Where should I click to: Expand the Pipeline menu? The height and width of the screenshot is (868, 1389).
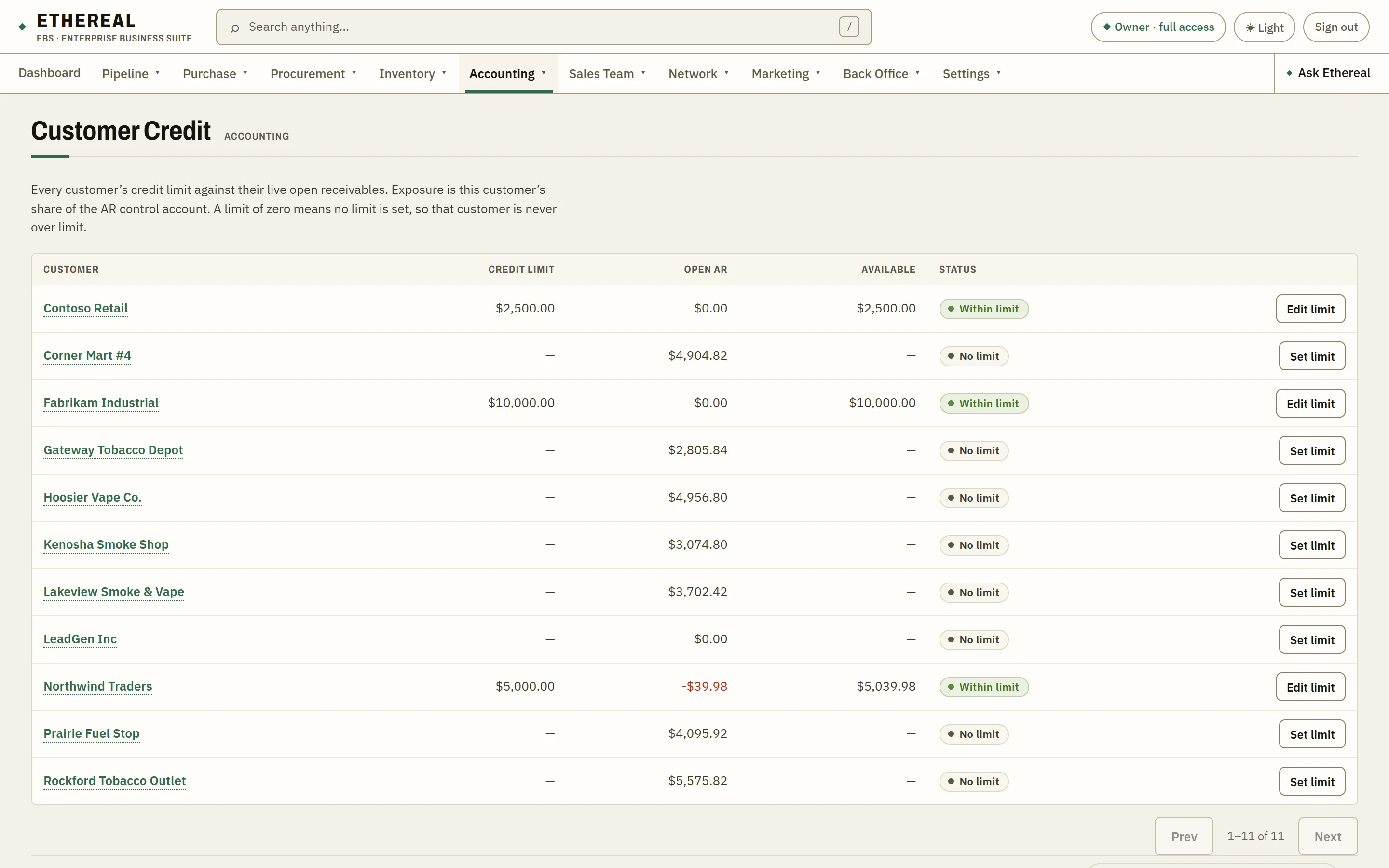[x=131, y=73]
